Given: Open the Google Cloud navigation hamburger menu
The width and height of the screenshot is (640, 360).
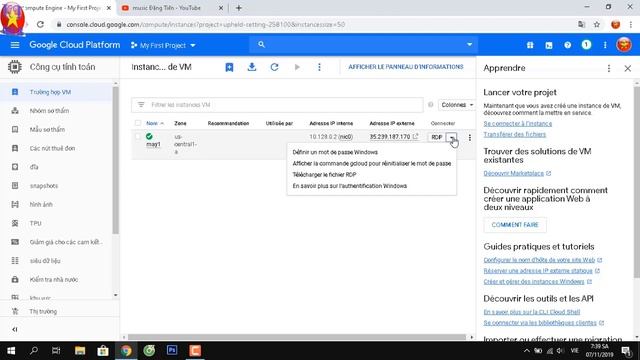Looking at the screenshot, I should pyautogui.click(x=15, y=45).
